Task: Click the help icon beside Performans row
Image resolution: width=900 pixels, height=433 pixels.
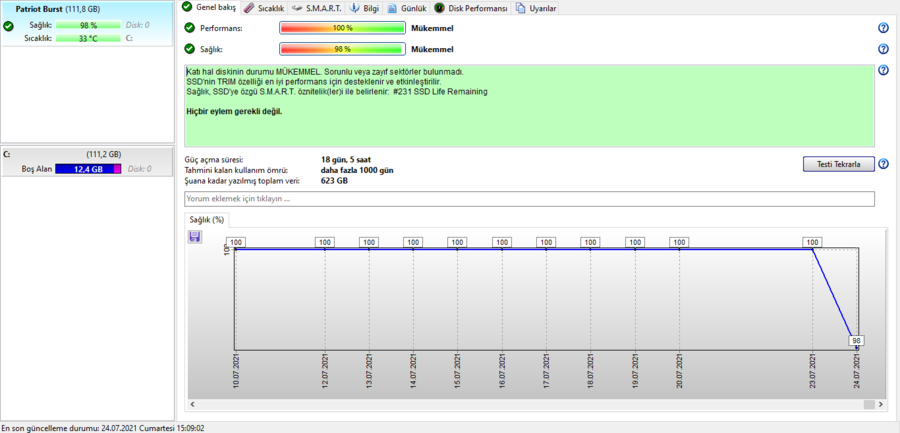Action: 883,28
